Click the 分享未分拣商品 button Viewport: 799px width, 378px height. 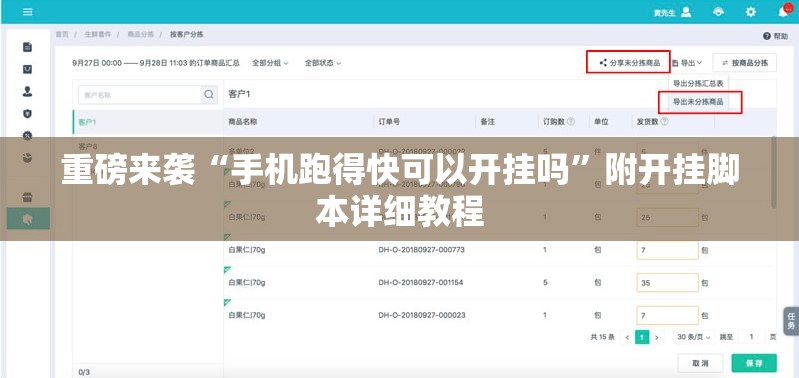tap(628, 63)
